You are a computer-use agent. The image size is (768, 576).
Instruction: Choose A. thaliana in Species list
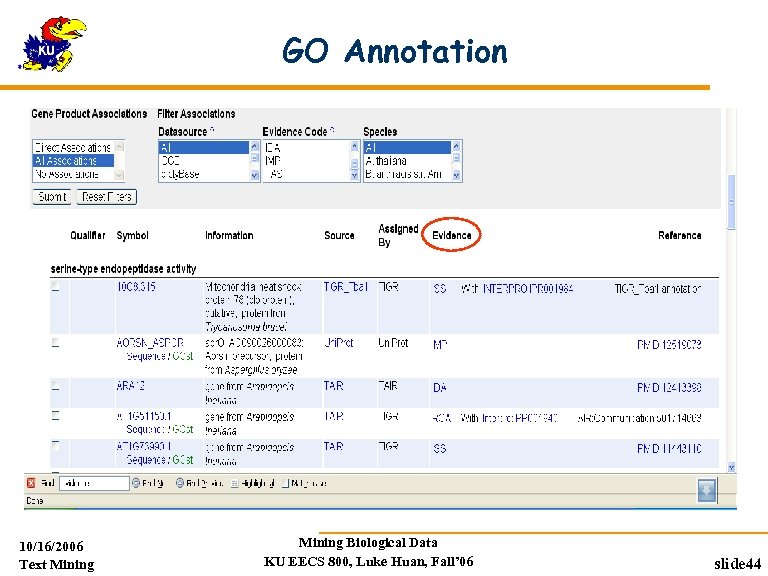click(x=407, y=161)
